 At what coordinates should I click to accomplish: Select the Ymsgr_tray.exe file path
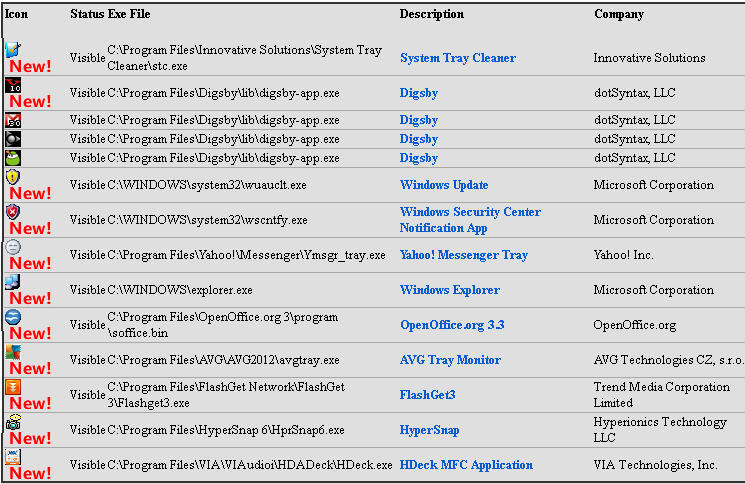246,255
